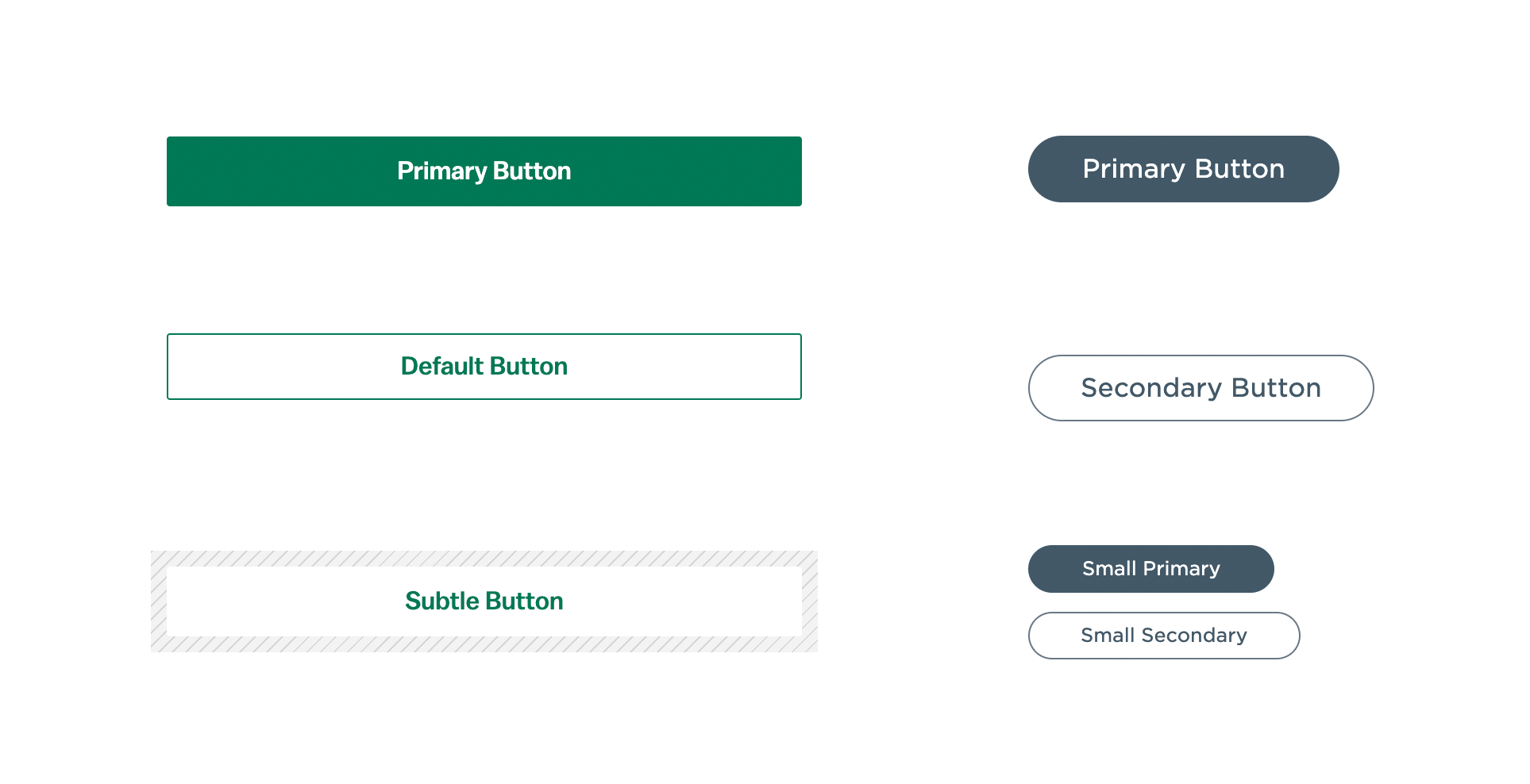Click the green Primary Button

484,171
